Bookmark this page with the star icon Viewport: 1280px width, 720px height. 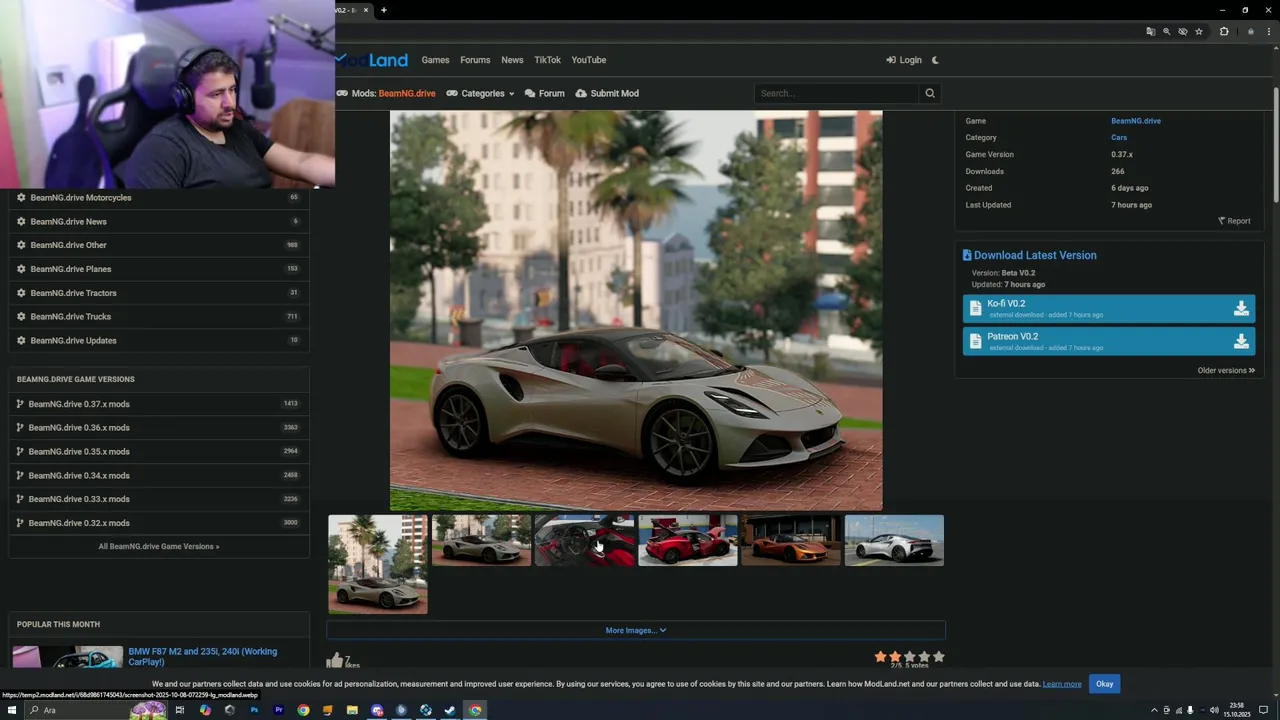click(x=1199, y=32)
